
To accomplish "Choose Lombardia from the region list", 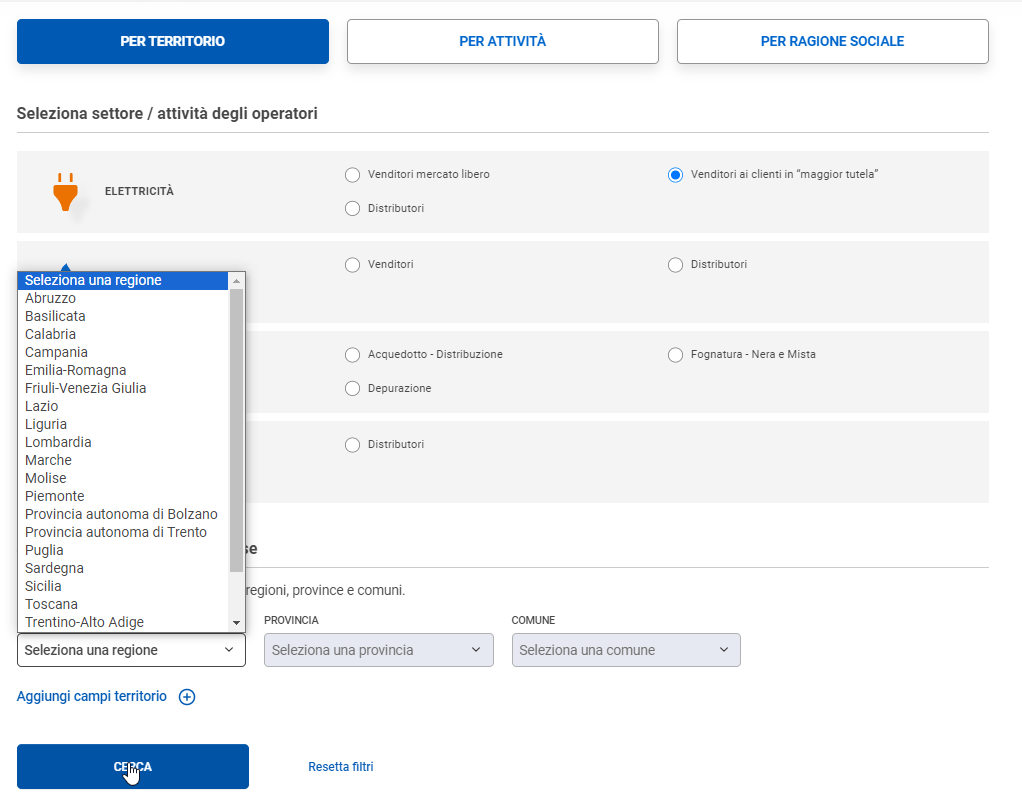I will (x=58, y=442).
